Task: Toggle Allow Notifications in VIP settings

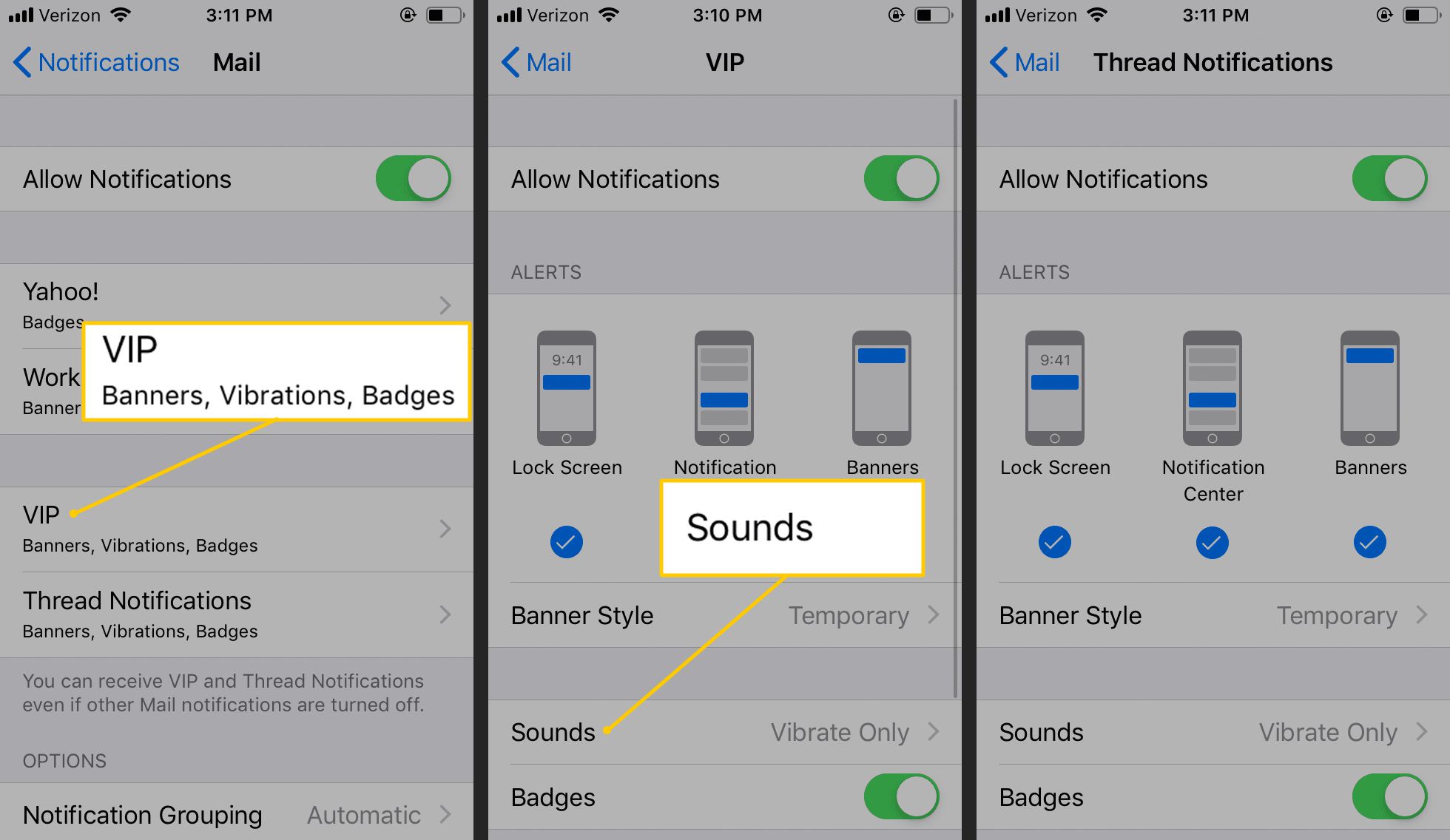Action: pos(905,178)
